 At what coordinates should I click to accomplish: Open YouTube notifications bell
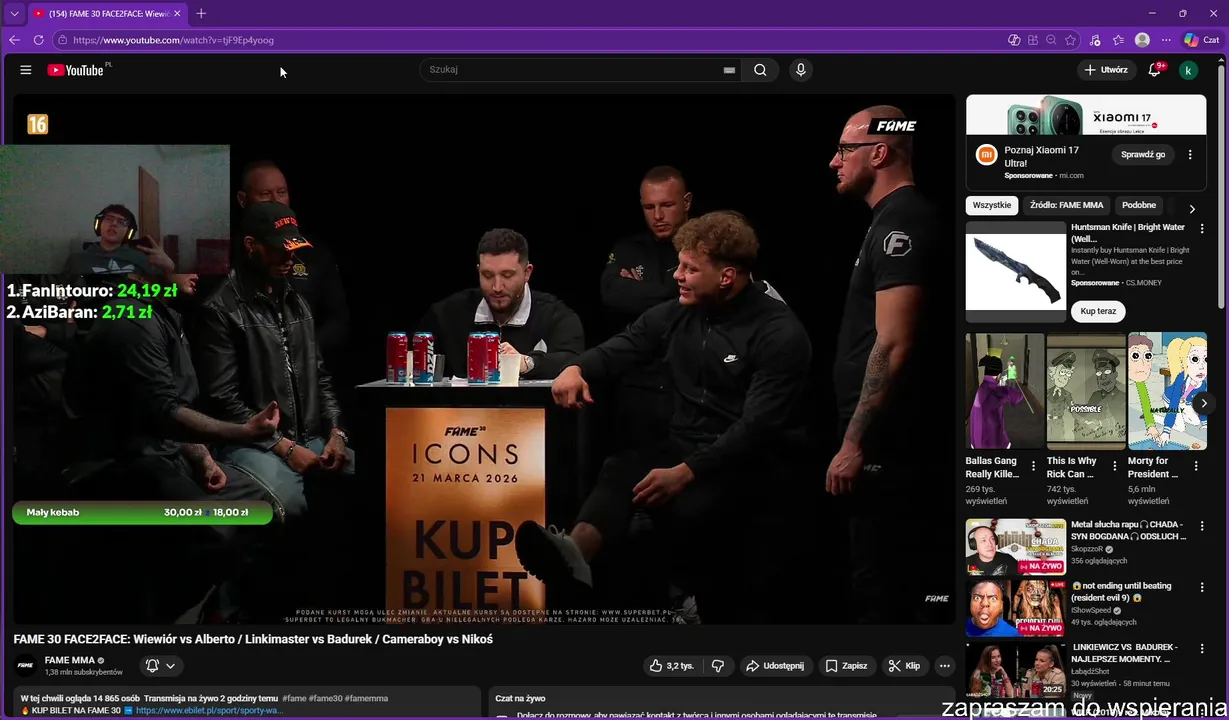[x=1155, y=70]
